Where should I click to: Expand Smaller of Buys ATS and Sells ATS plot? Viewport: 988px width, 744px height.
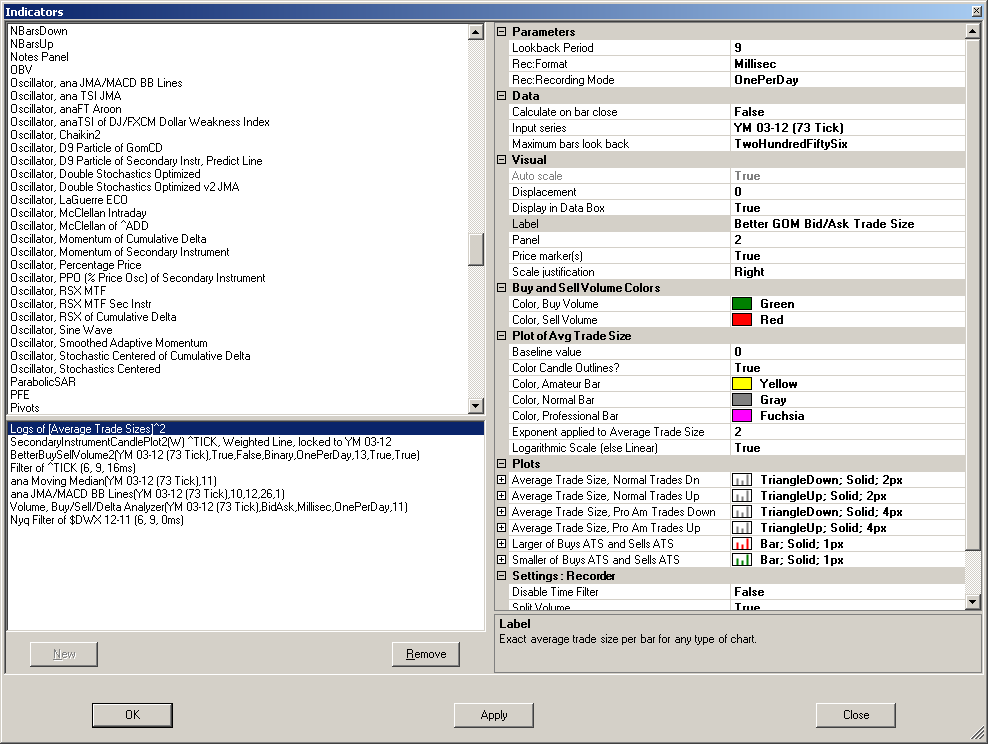[x=502, y=560]
